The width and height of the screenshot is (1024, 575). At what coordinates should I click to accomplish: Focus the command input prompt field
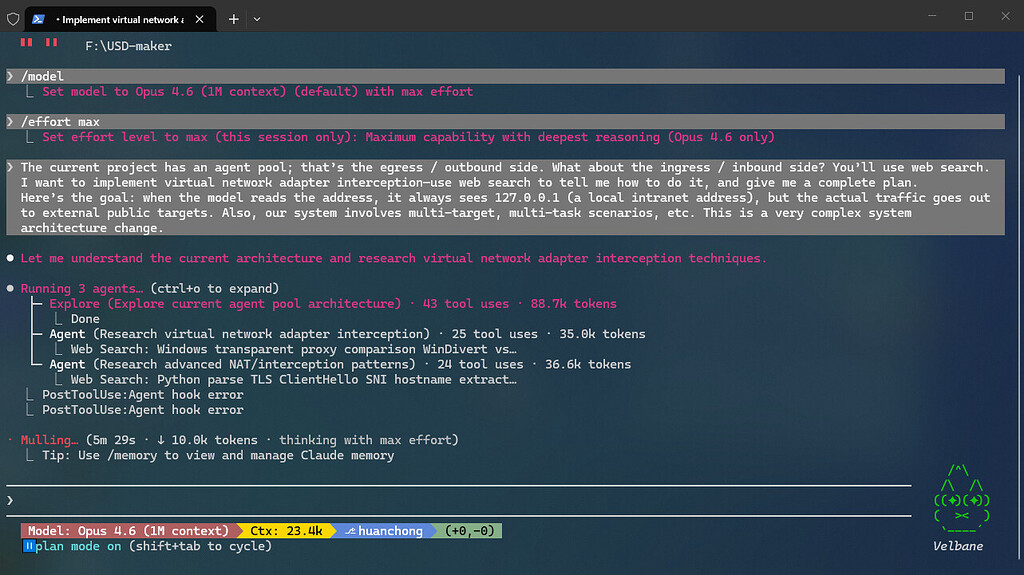click(x=458, y=501)
